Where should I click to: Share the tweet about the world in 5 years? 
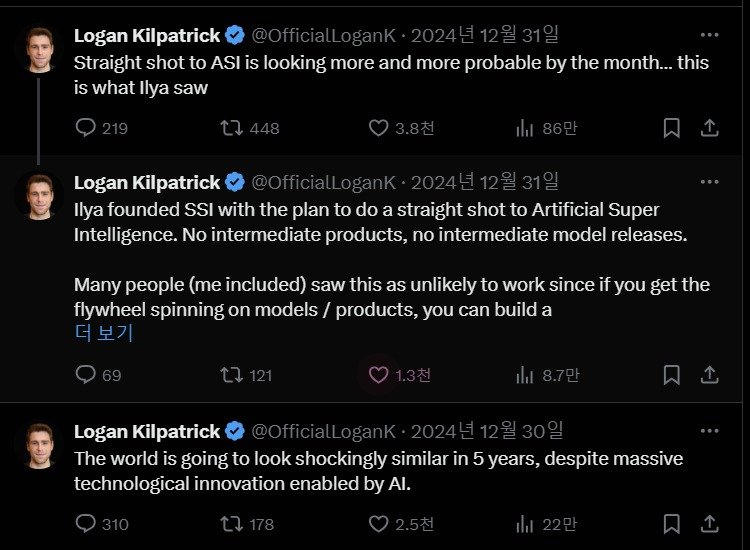click(709, 523)
